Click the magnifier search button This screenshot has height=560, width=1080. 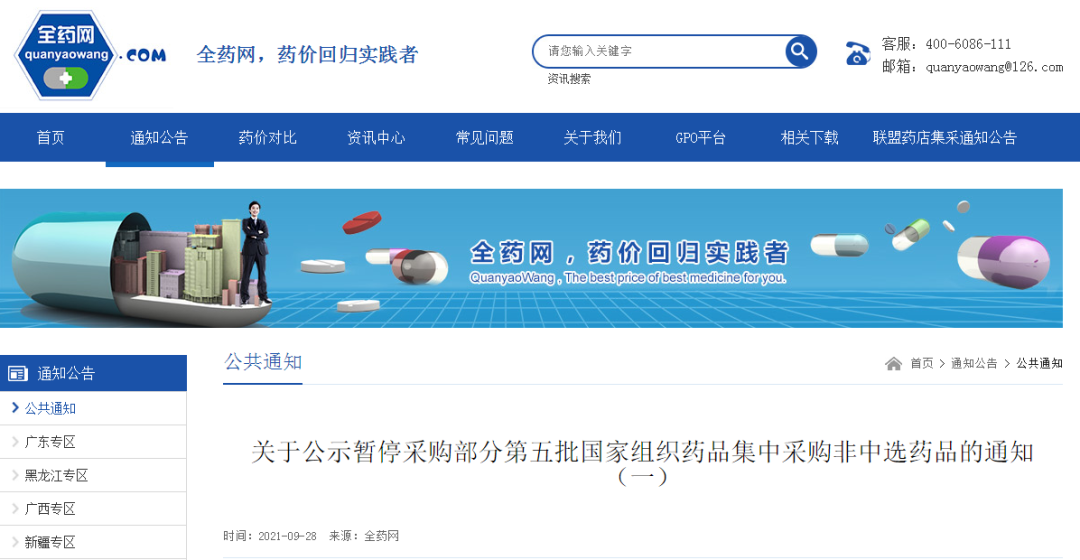click(x=800, y=51)
